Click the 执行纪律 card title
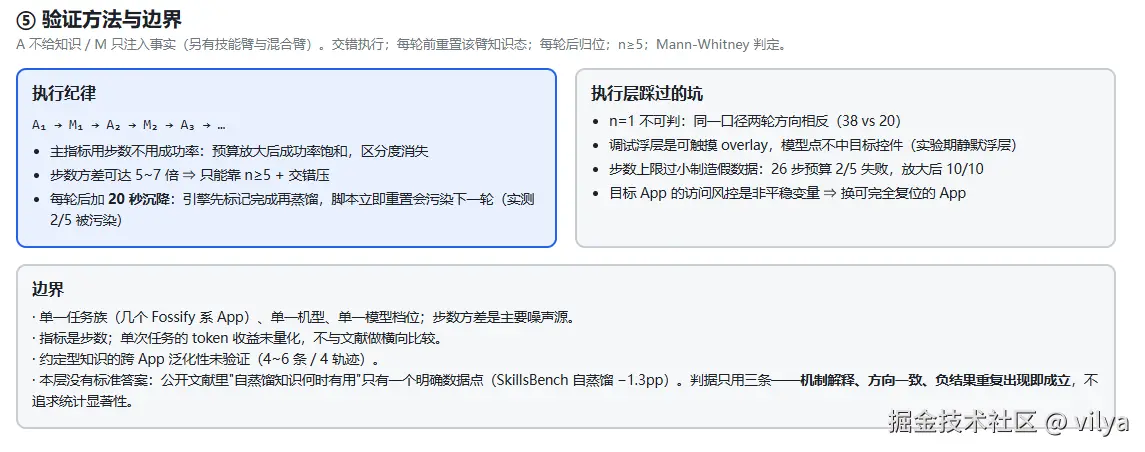The height and width of the screenshot is (452, 1145). point(64,93)
